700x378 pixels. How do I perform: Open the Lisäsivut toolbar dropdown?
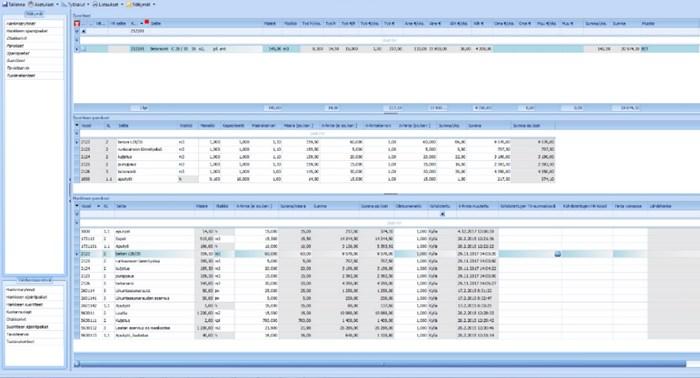pos(107,4)
